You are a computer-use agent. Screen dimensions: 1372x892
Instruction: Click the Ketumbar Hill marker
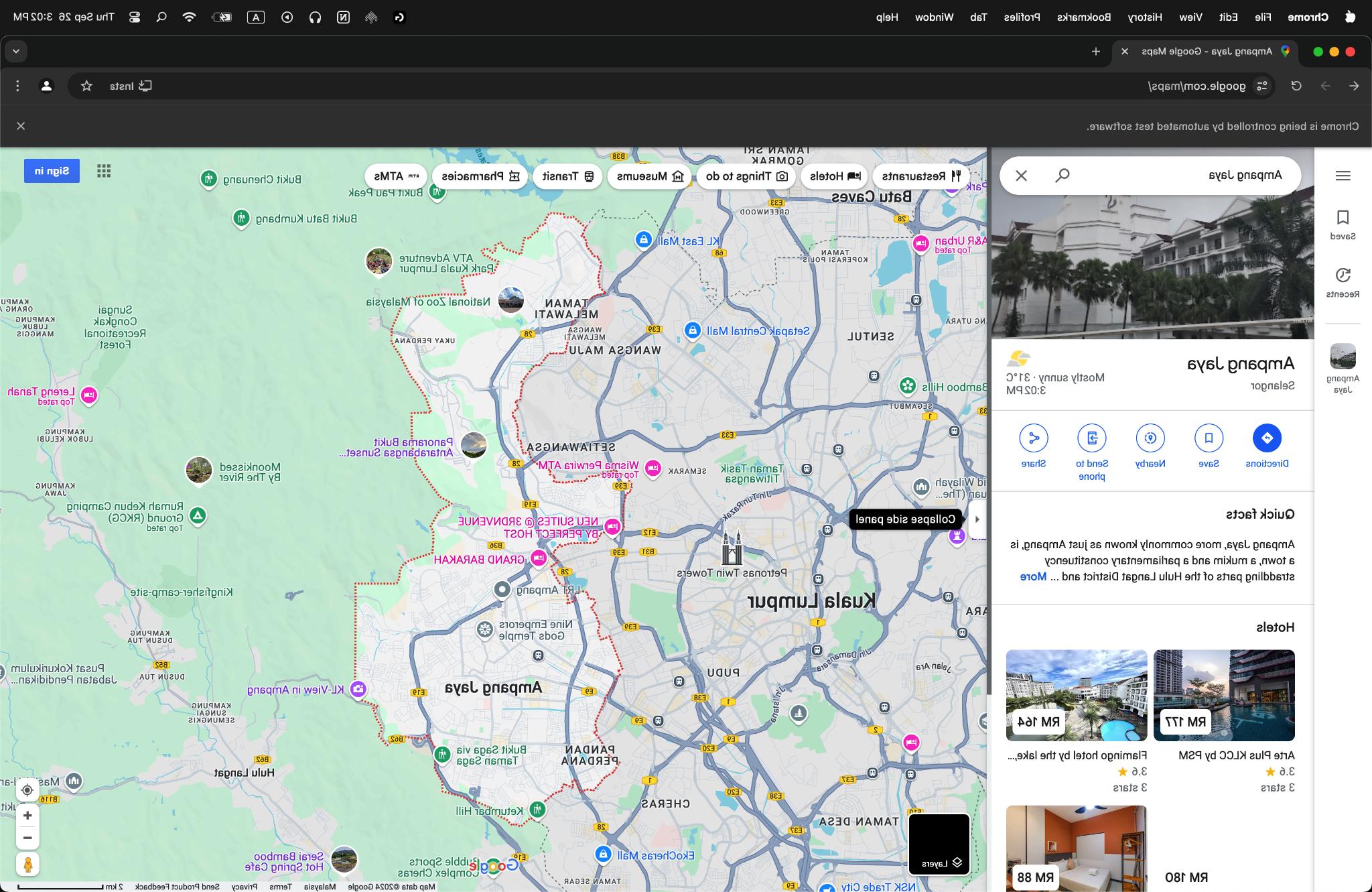(537, 810)
